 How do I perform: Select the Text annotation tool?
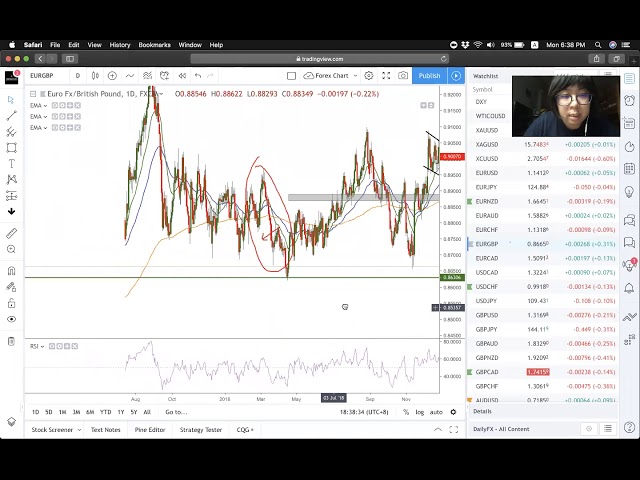(x=11, y=163)
